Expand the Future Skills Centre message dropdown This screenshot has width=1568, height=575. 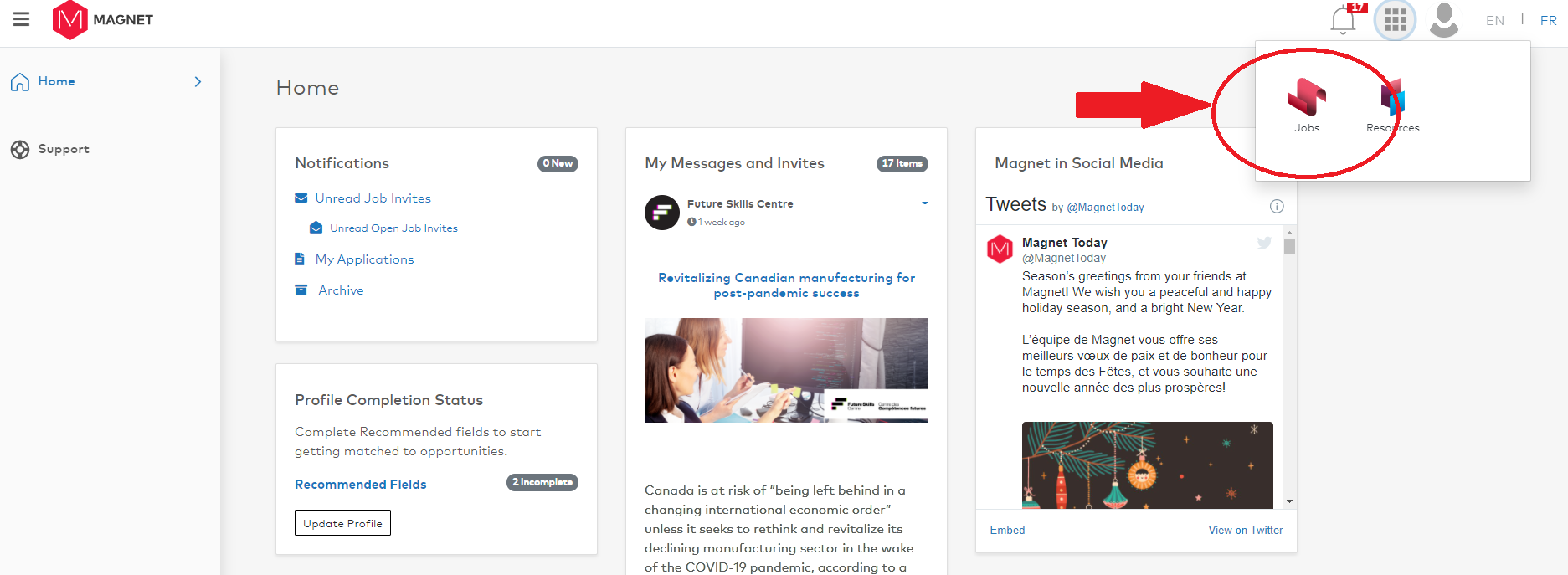925,203
